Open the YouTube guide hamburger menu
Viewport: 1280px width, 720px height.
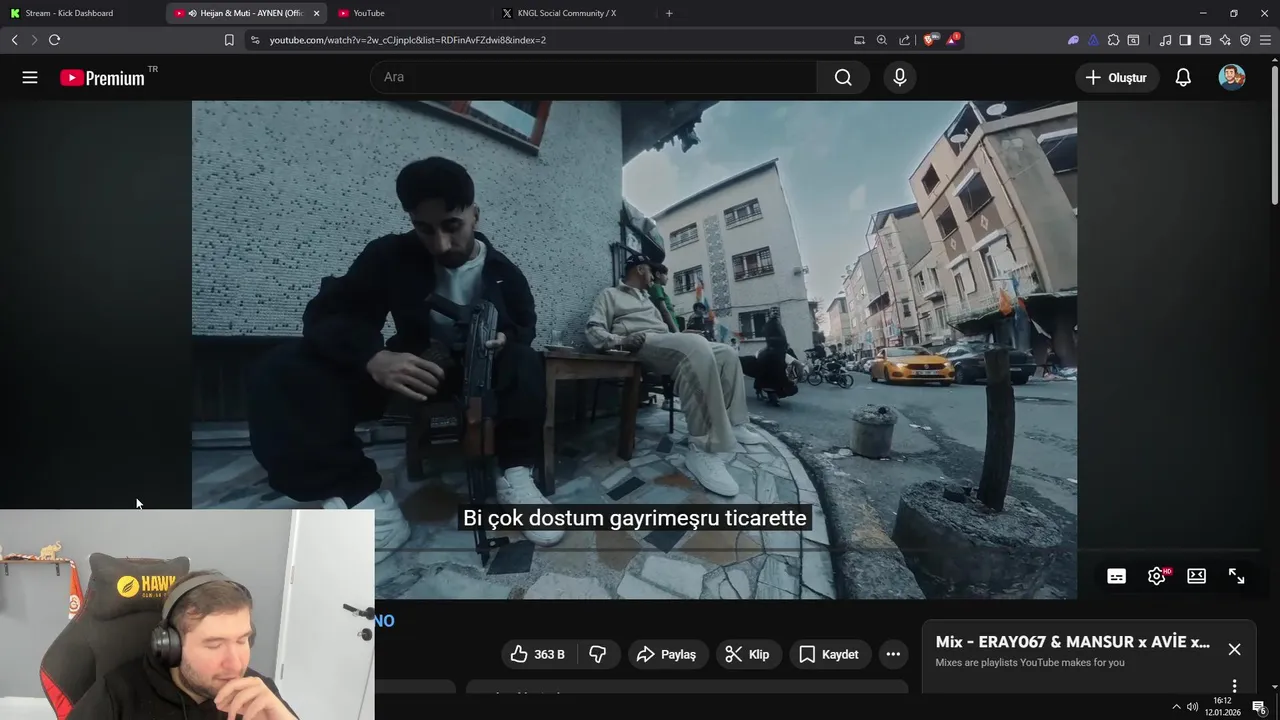30,77
